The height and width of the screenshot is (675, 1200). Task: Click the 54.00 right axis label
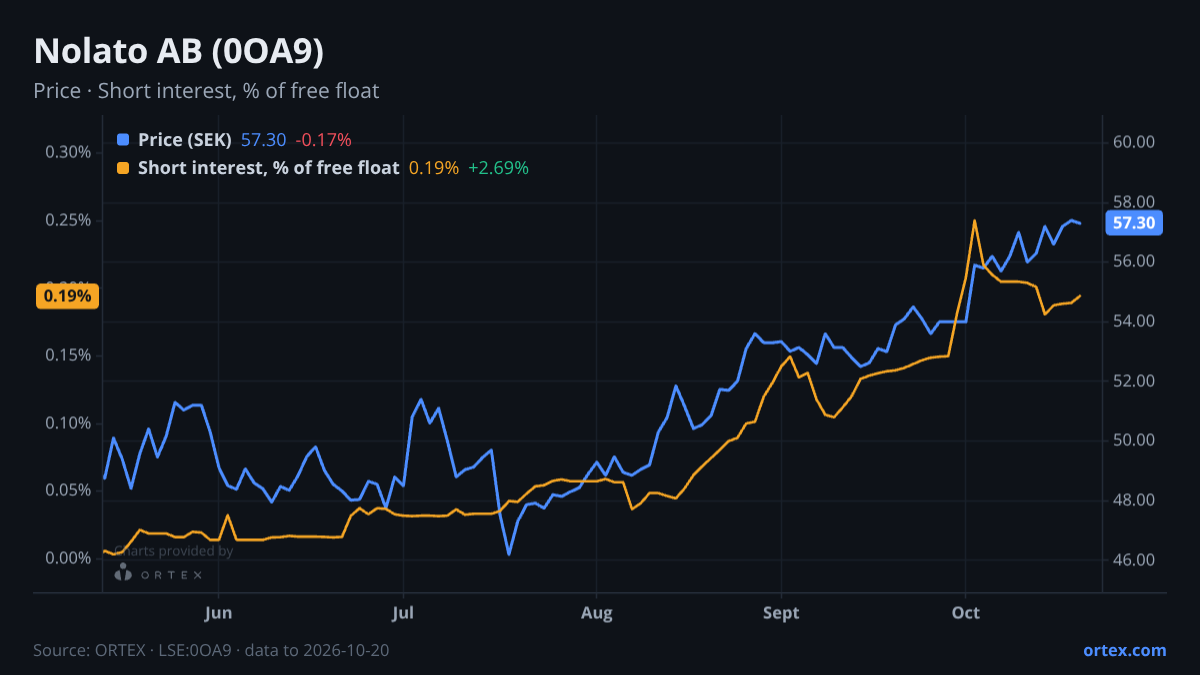1134,321
